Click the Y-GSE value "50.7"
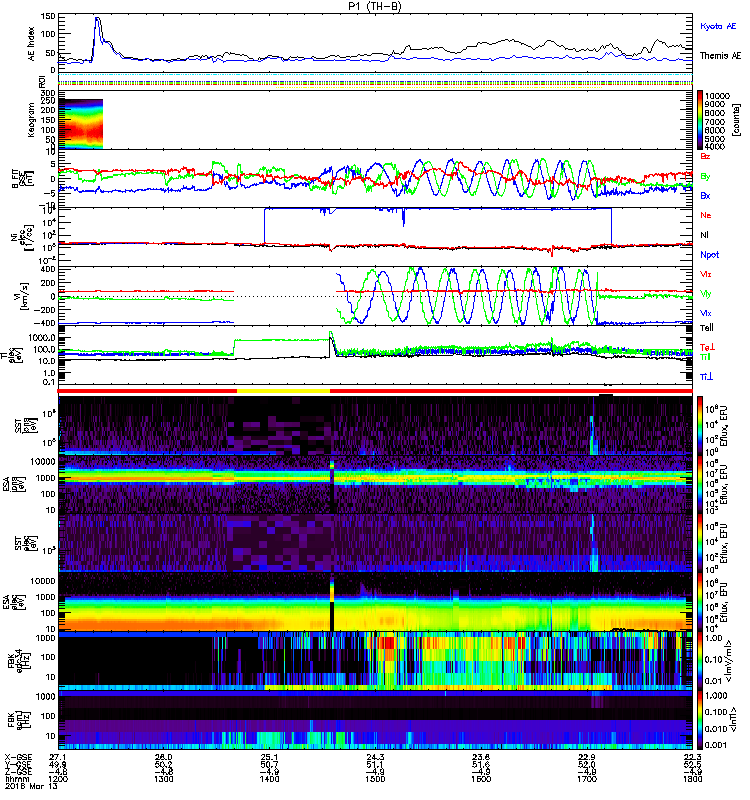The width and height of the screenshot is (750, 800). [269, 764]
